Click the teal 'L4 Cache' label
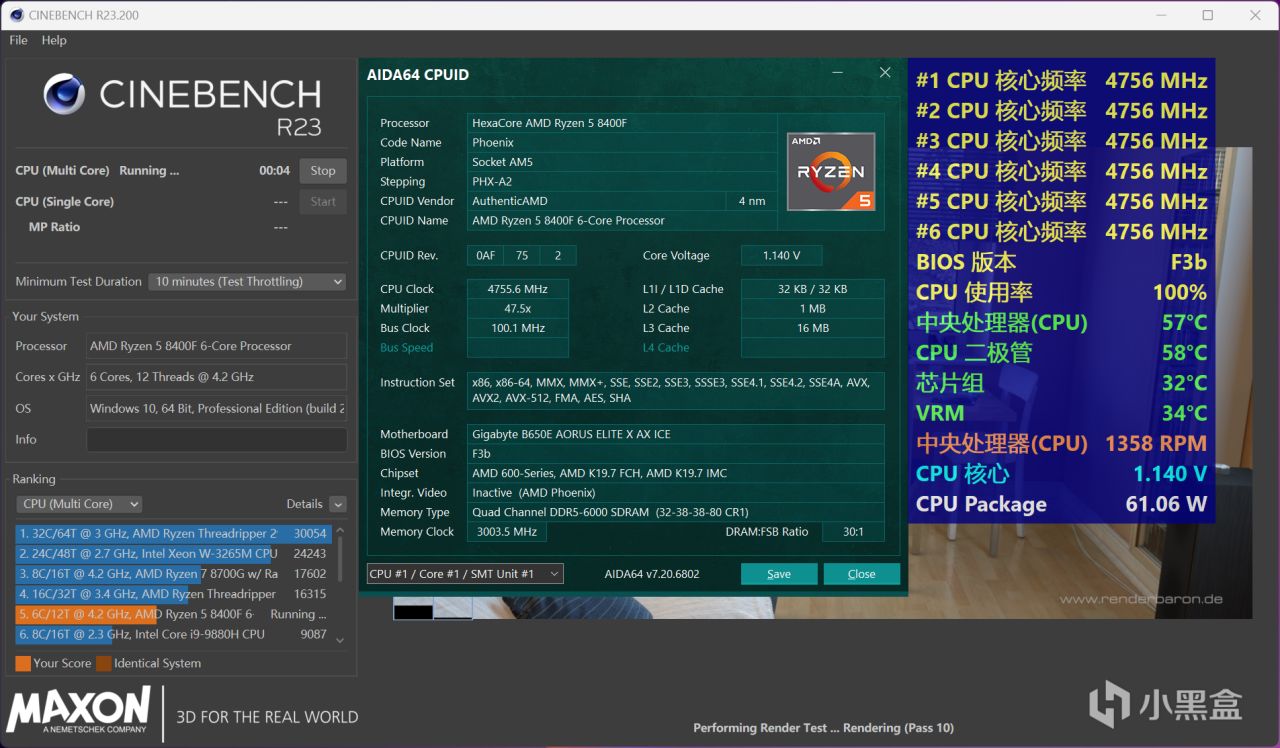This screenshot has width=1280, height=748. pos(666,348)
